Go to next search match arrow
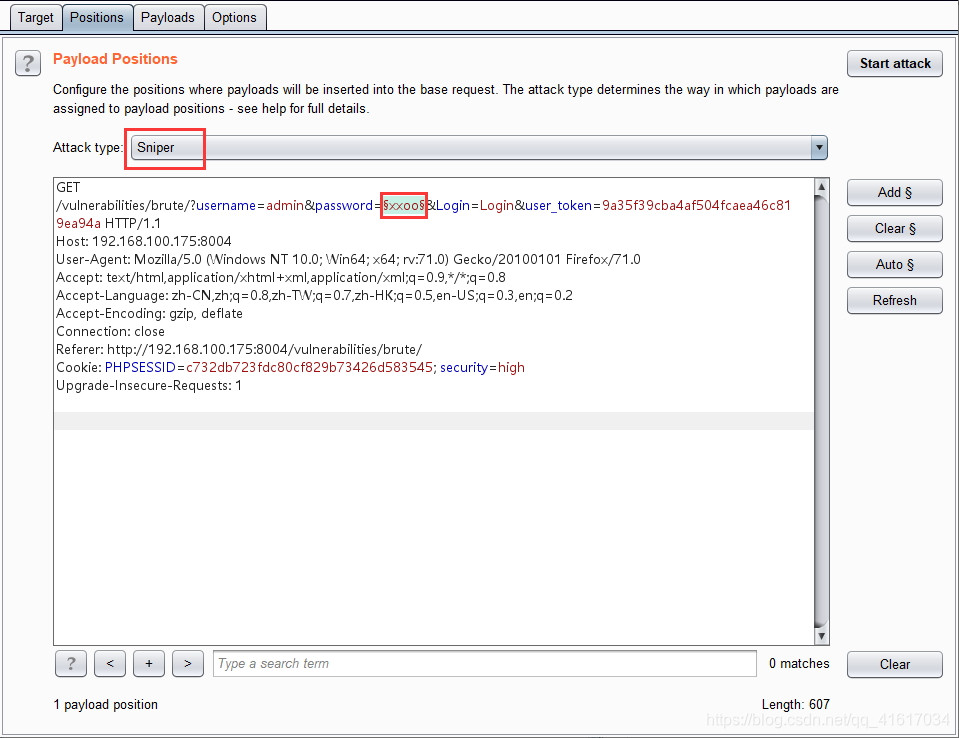 [188, 663]
